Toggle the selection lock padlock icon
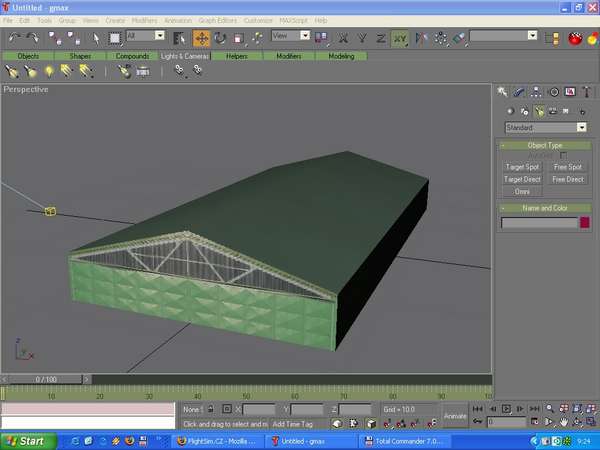The width and height of the screenshot is (600, 450). (x=210, y=409)
